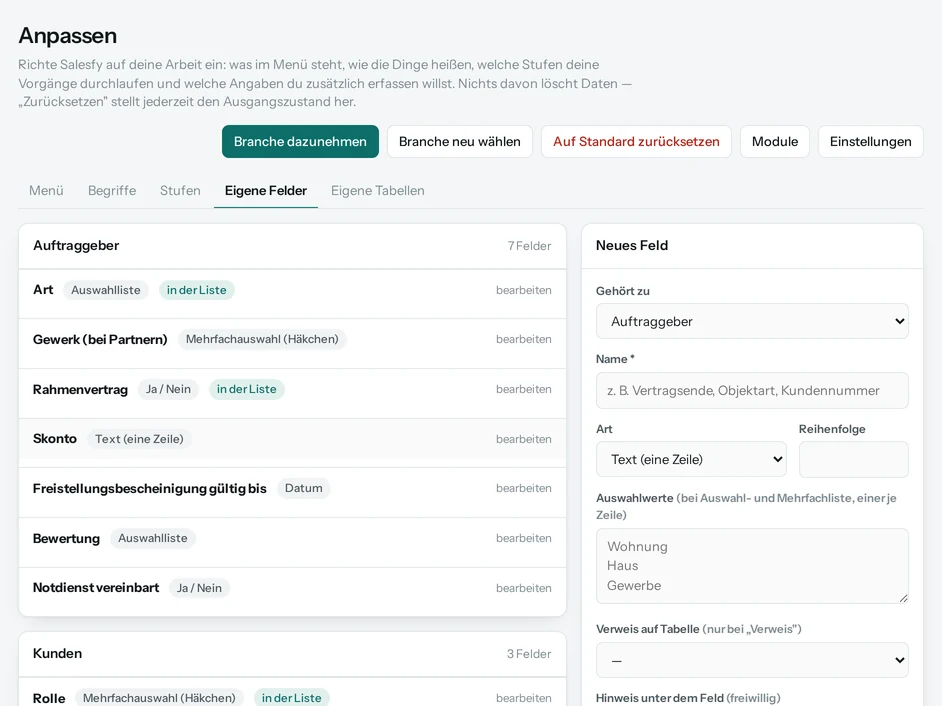Expand the Gehört zu dropdown
Screen dimensions: 942x706
(x=752, y=321)
